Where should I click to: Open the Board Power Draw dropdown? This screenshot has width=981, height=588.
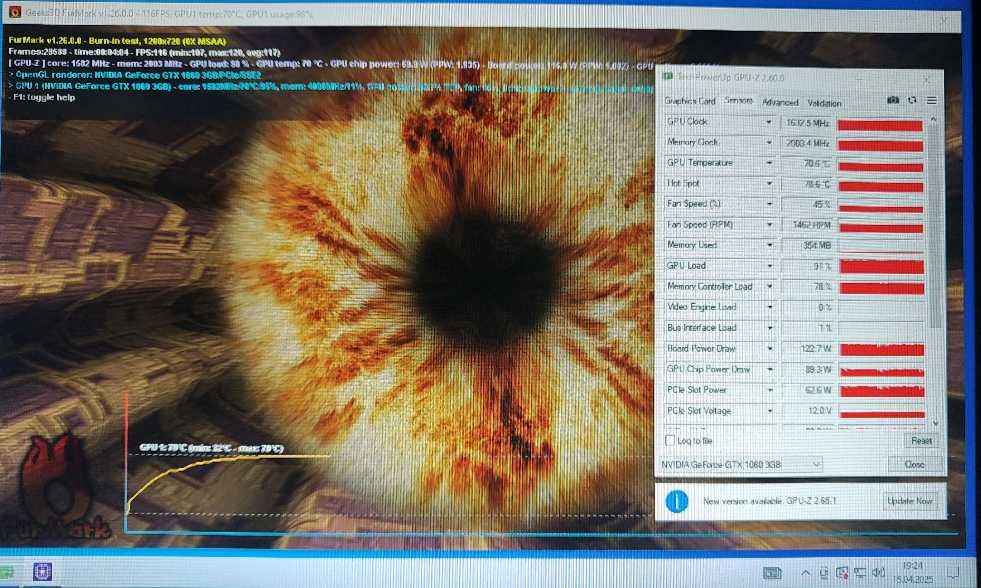point(769,348)
